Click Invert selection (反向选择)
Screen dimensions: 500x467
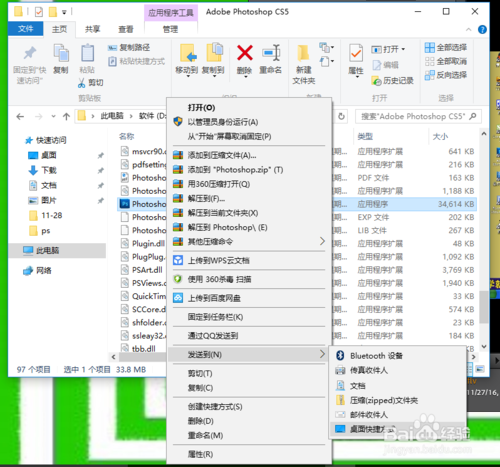pos(446,75)
